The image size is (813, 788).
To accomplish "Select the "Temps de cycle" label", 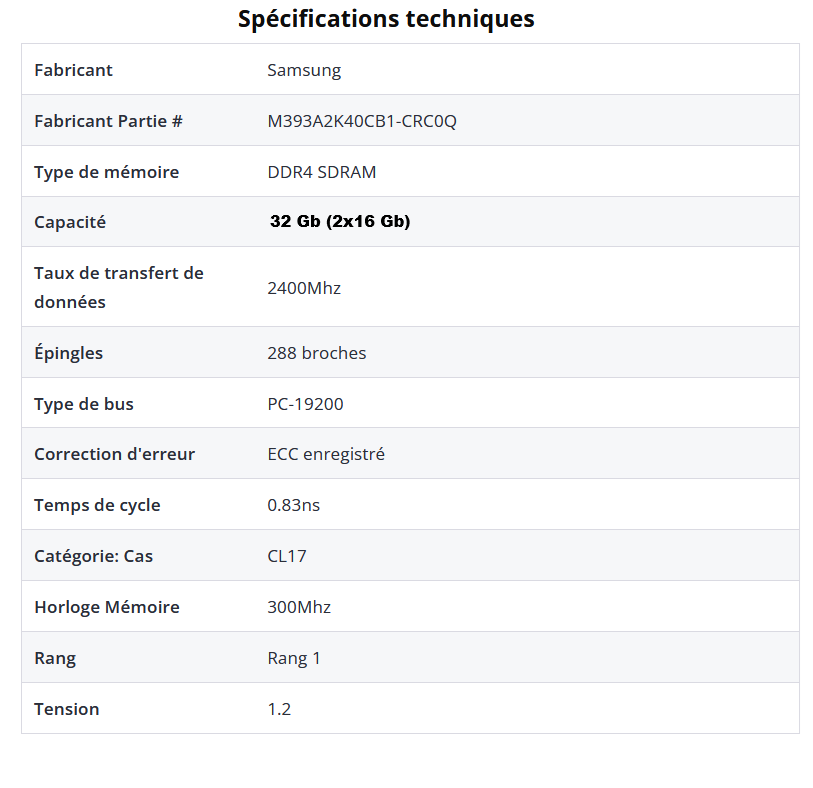I will click(97, 505).
